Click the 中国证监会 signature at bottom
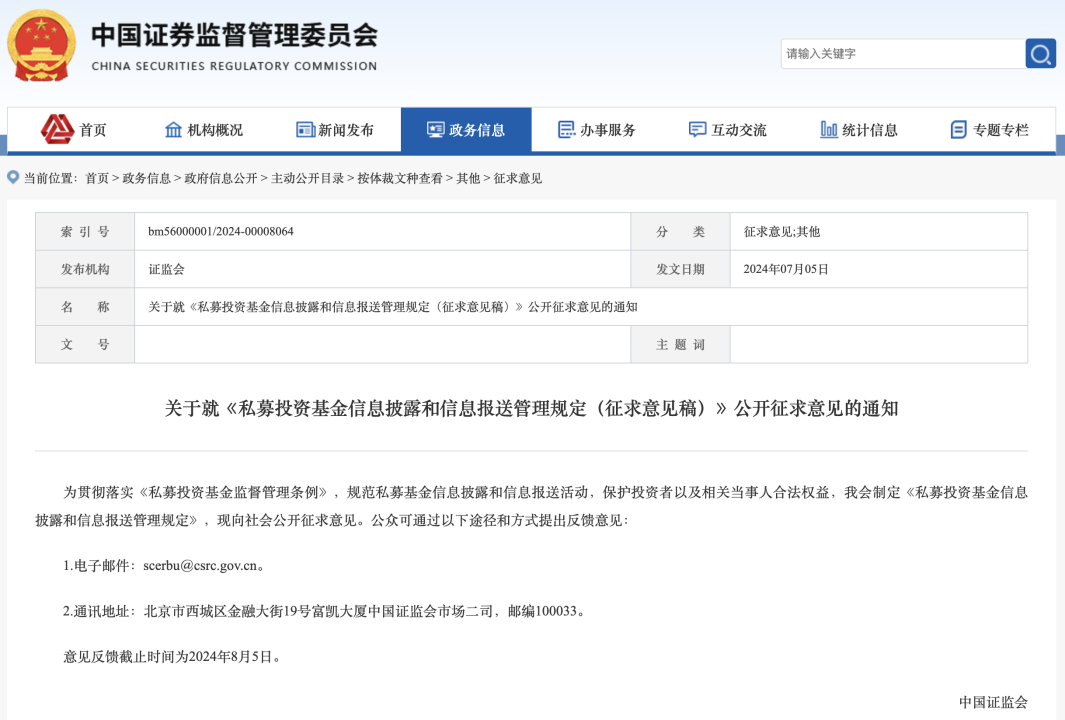This screenshot has height=720, width=1065. click(x=993, y=702)
